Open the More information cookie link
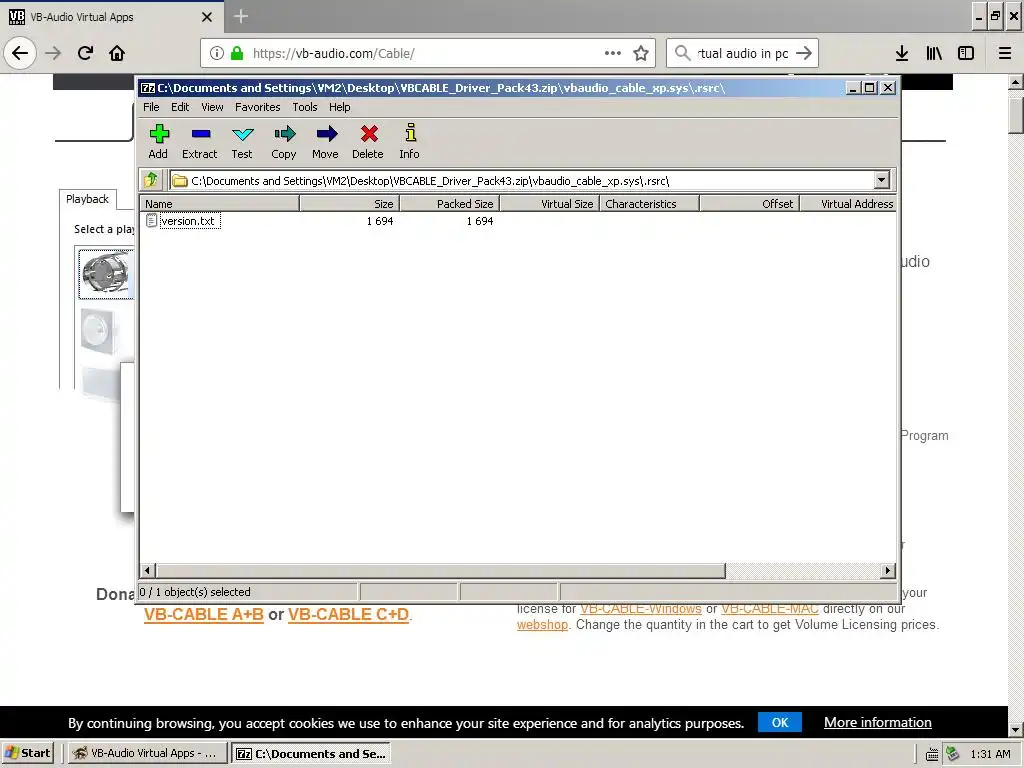 tap(878, 722)
